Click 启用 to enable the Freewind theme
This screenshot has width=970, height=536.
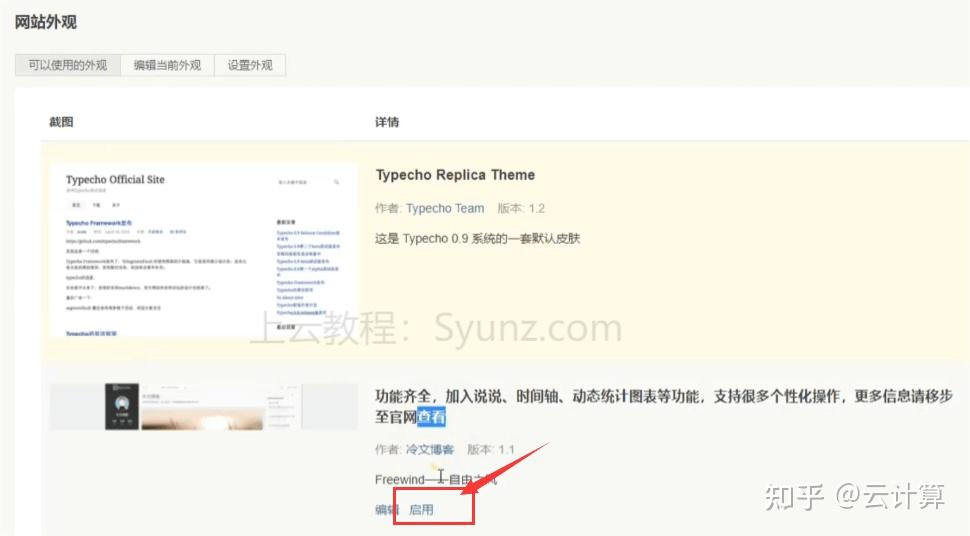point(421,509)
